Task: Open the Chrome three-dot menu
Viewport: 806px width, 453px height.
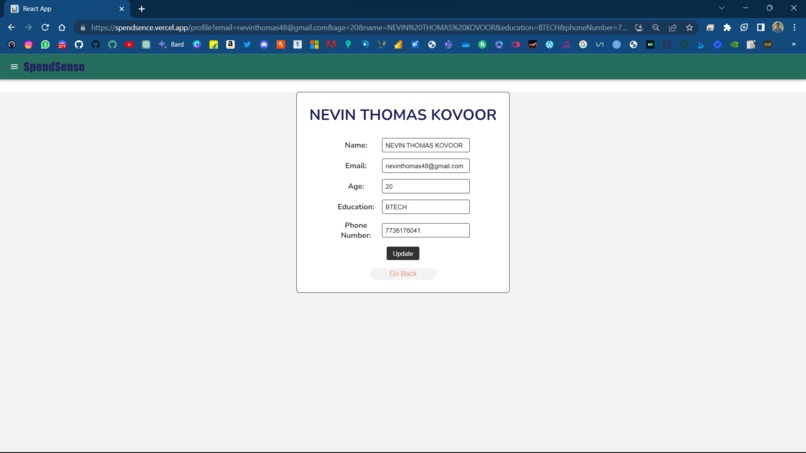Action: [x=794, y=27]
